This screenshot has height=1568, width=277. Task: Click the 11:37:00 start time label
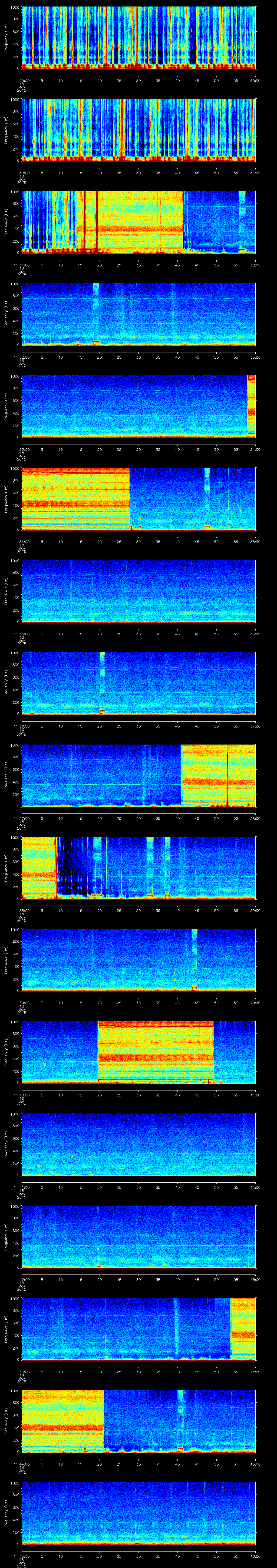coord(22,818)
